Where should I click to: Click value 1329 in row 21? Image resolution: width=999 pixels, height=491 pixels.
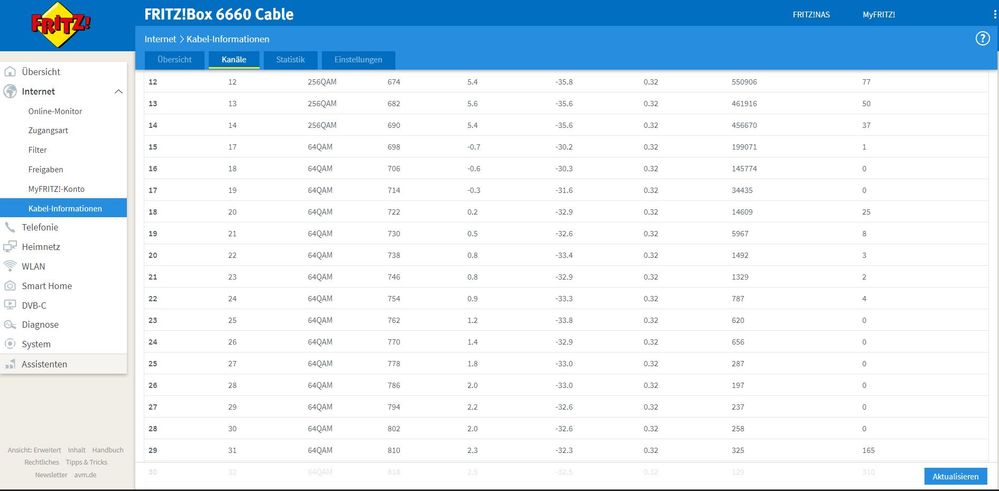click(x=740, y=277)
